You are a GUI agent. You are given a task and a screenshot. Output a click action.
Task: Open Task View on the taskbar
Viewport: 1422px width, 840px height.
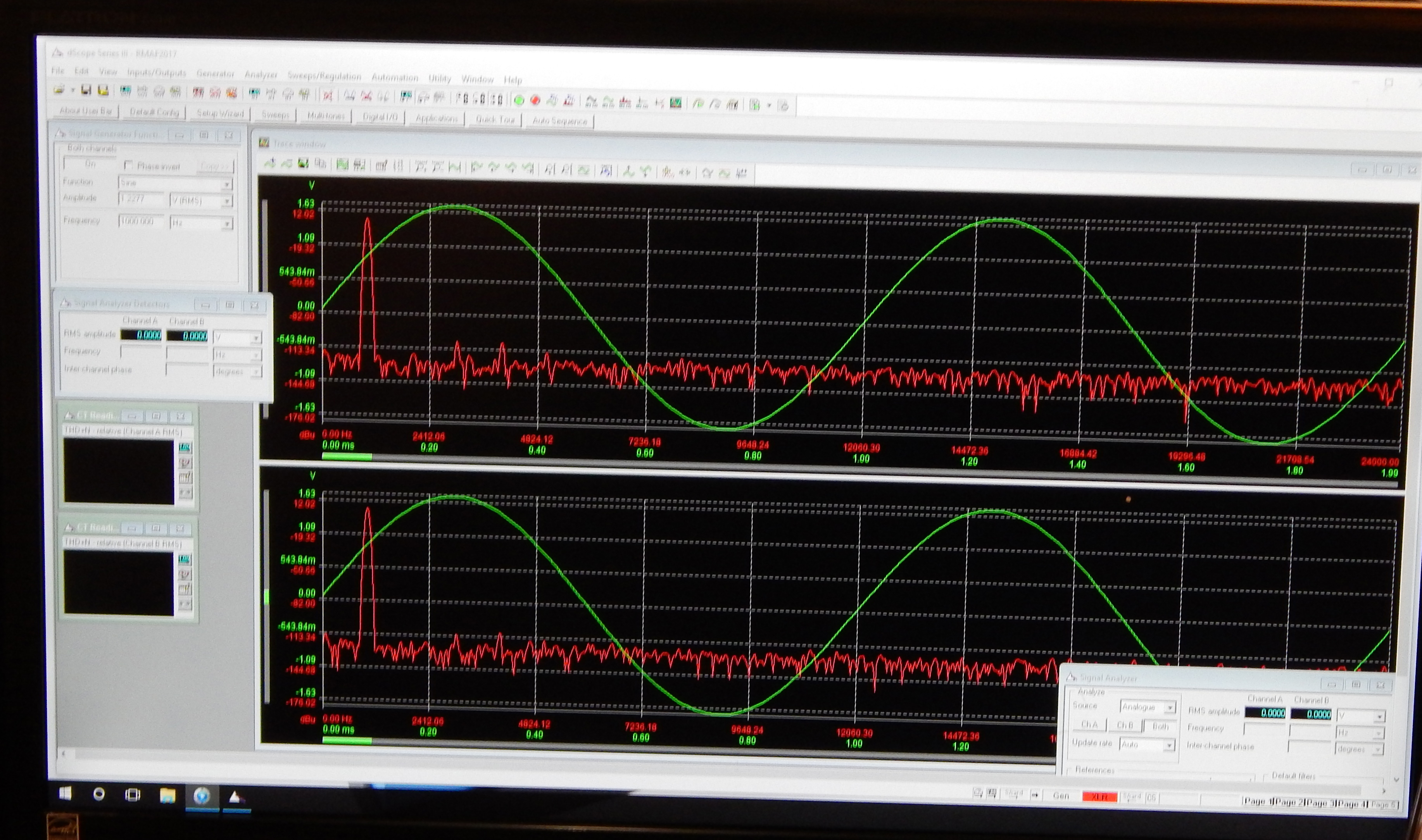(x=133, y=795)
